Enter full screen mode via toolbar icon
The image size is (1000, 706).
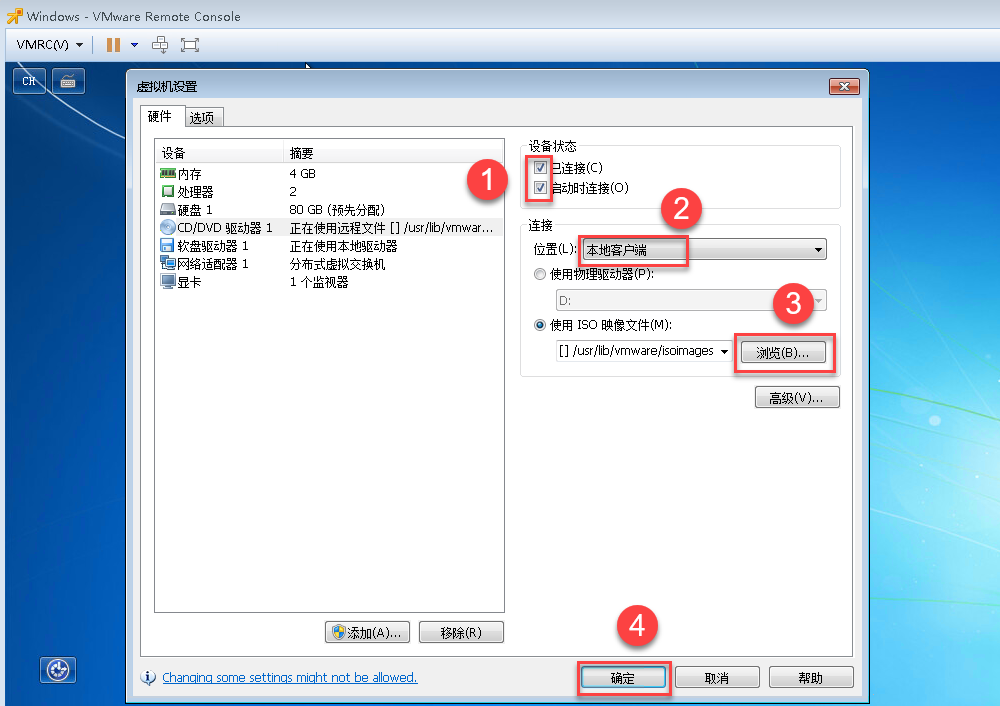pyautogui.click(x=190, y=45)
